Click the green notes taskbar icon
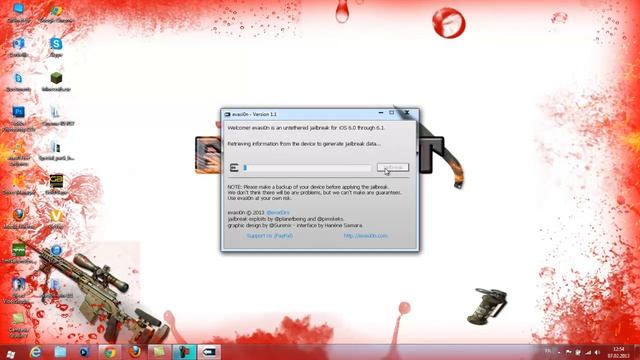The height and width of the screenshot is (360, 640). 159,352
